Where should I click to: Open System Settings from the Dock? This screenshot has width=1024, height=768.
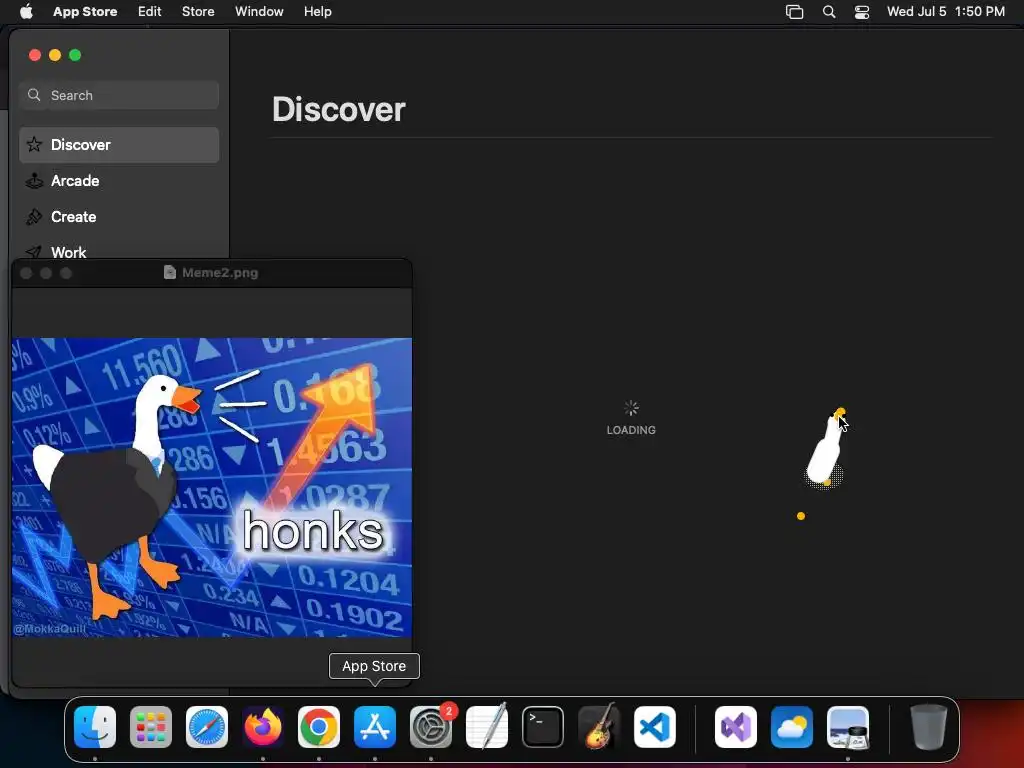[x=431, y=727]
